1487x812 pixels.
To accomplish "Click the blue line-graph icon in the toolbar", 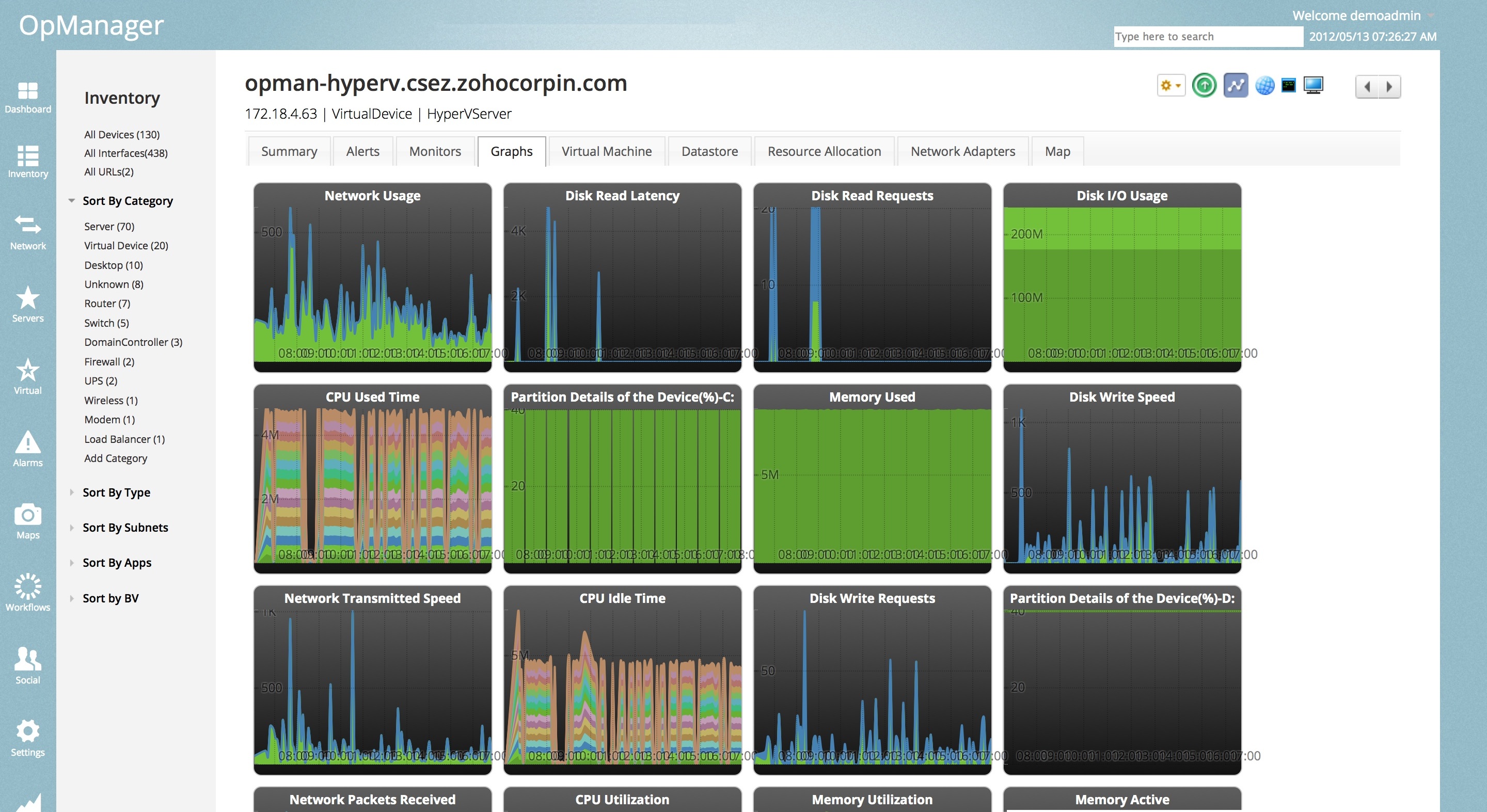I will (x=1236, y=86).
